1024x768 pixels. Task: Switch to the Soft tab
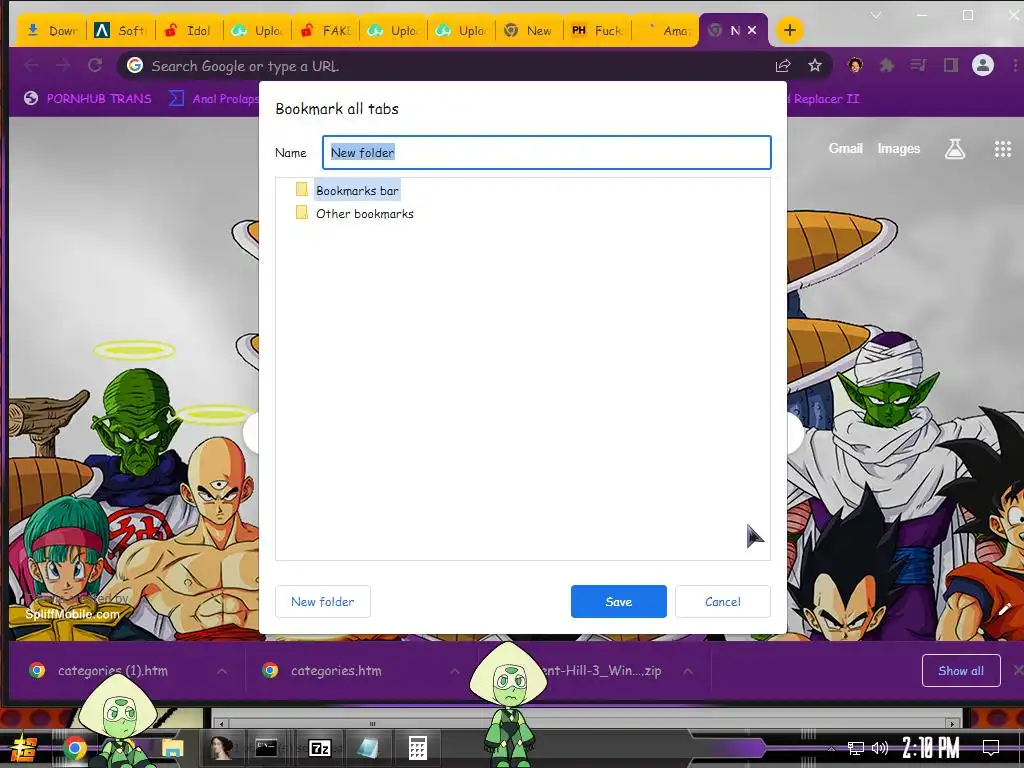(121, 31)
